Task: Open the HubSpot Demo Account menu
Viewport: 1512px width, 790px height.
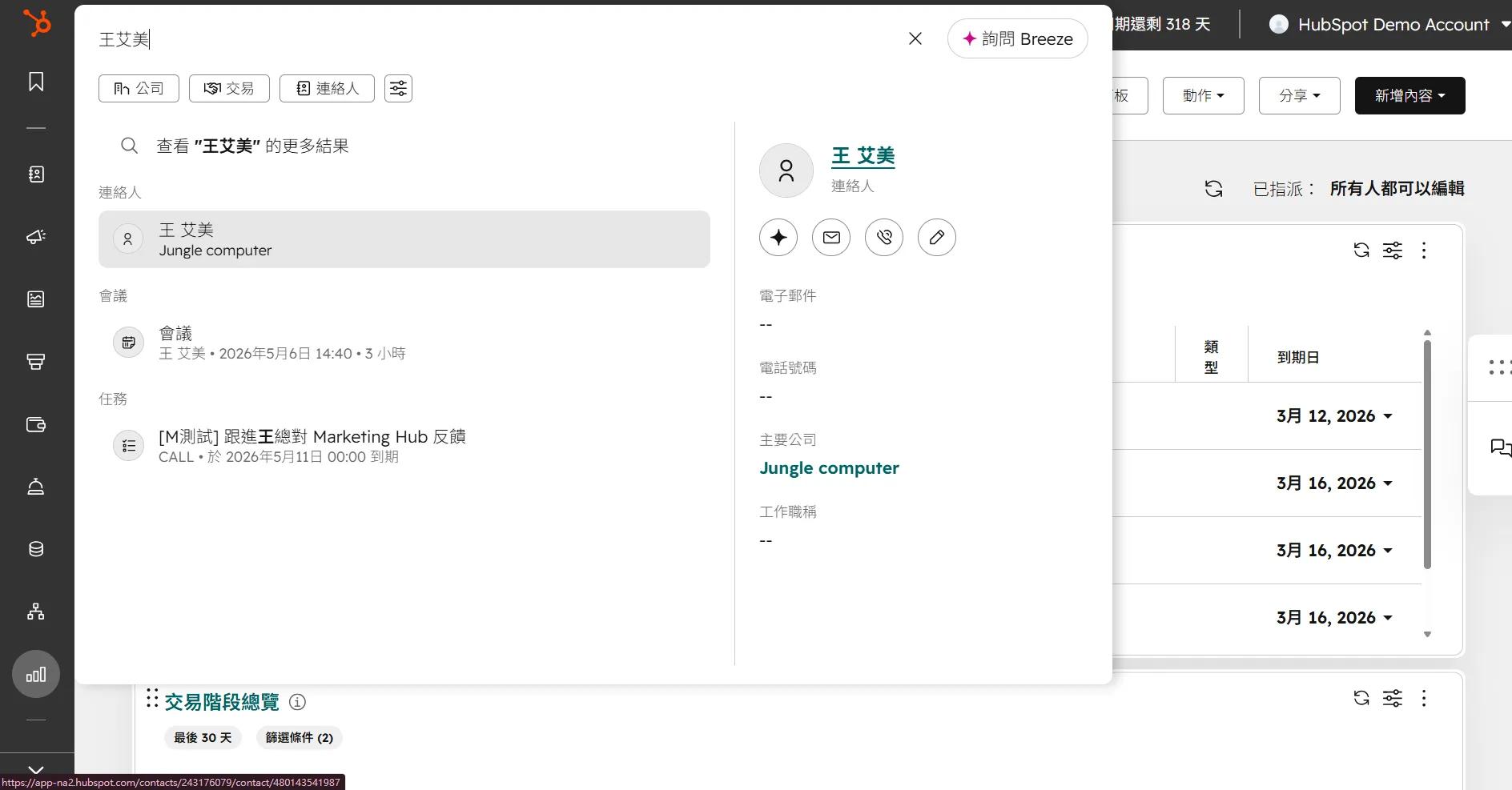Action: point(1390,25)
